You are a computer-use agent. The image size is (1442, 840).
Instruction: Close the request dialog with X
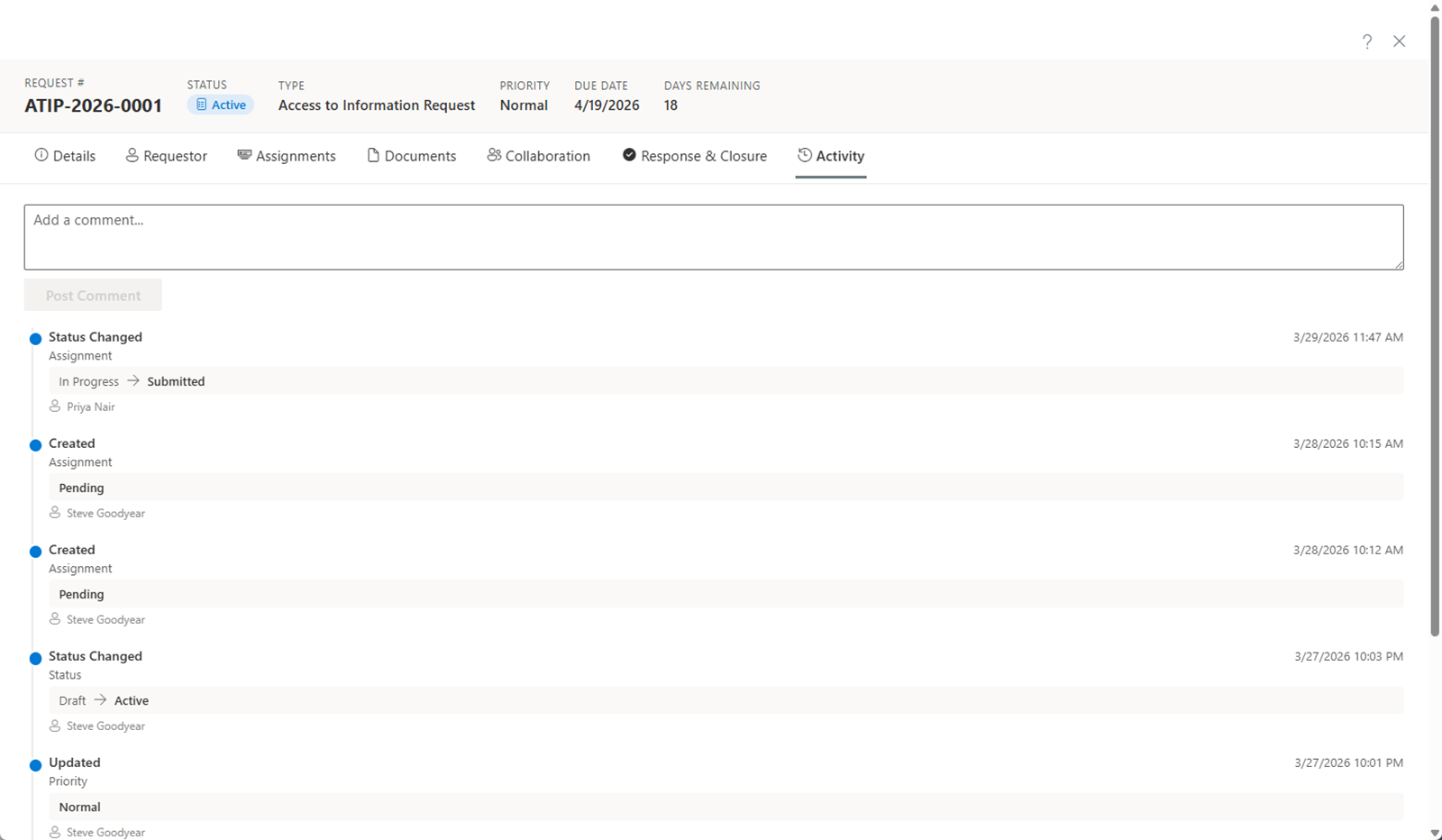click(1399, 41)
